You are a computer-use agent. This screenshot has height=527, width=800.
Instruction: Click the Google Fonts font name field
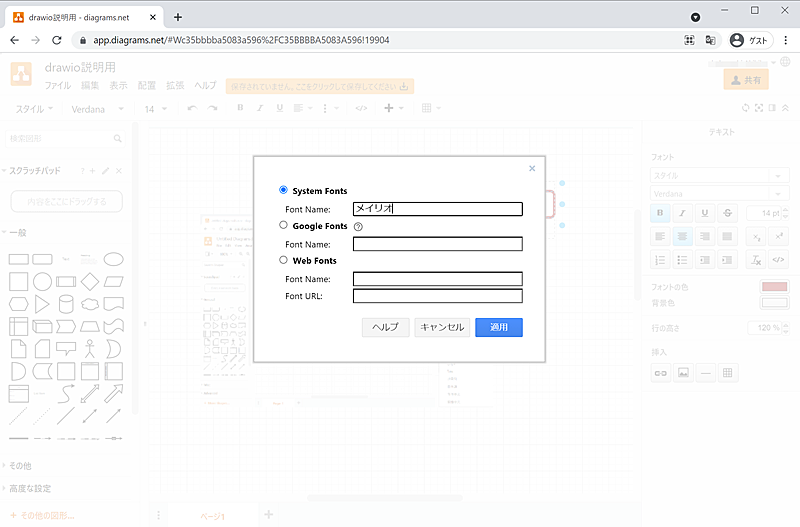click(437, 243)
